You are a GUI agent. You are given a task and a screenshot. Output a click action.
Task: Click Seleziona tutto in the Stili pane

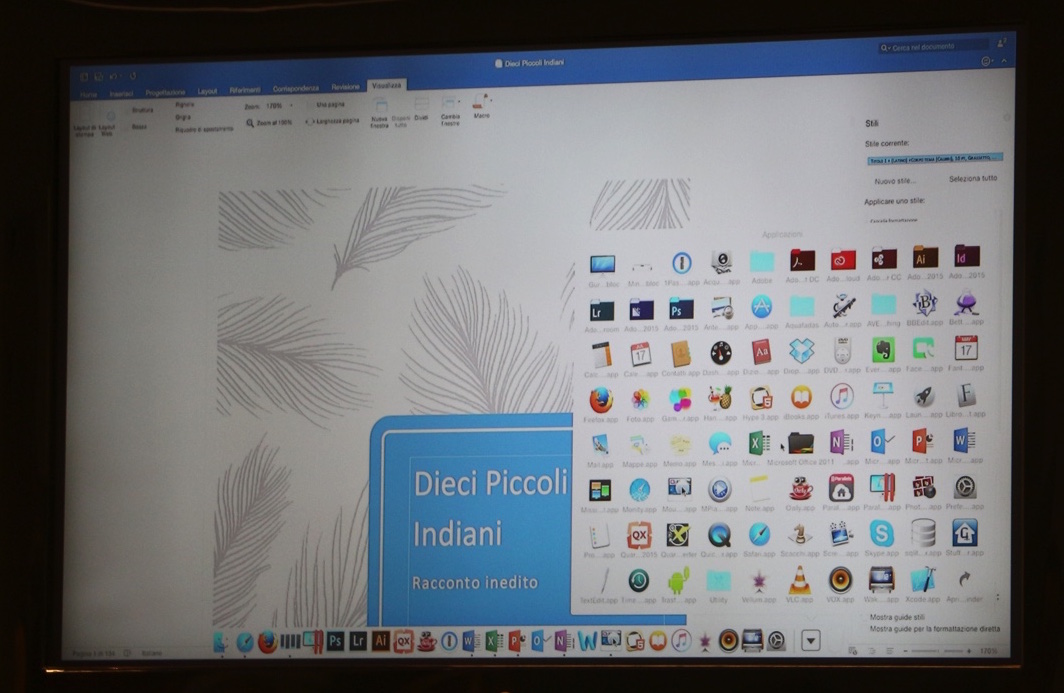(972, 179)
